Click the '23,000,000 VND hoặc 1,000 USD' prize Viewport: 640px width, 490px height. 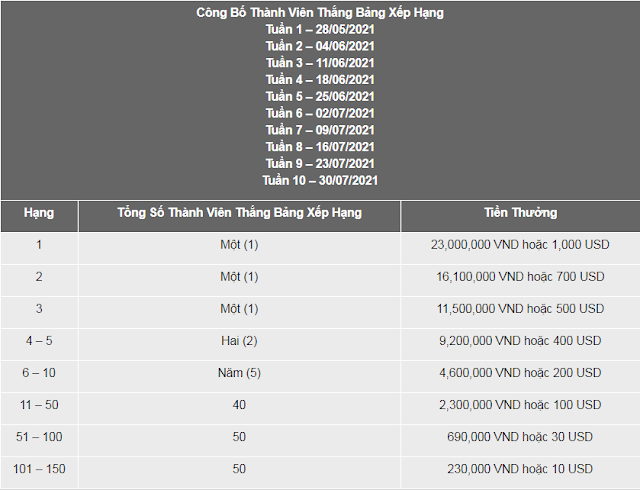coord(520,245)
